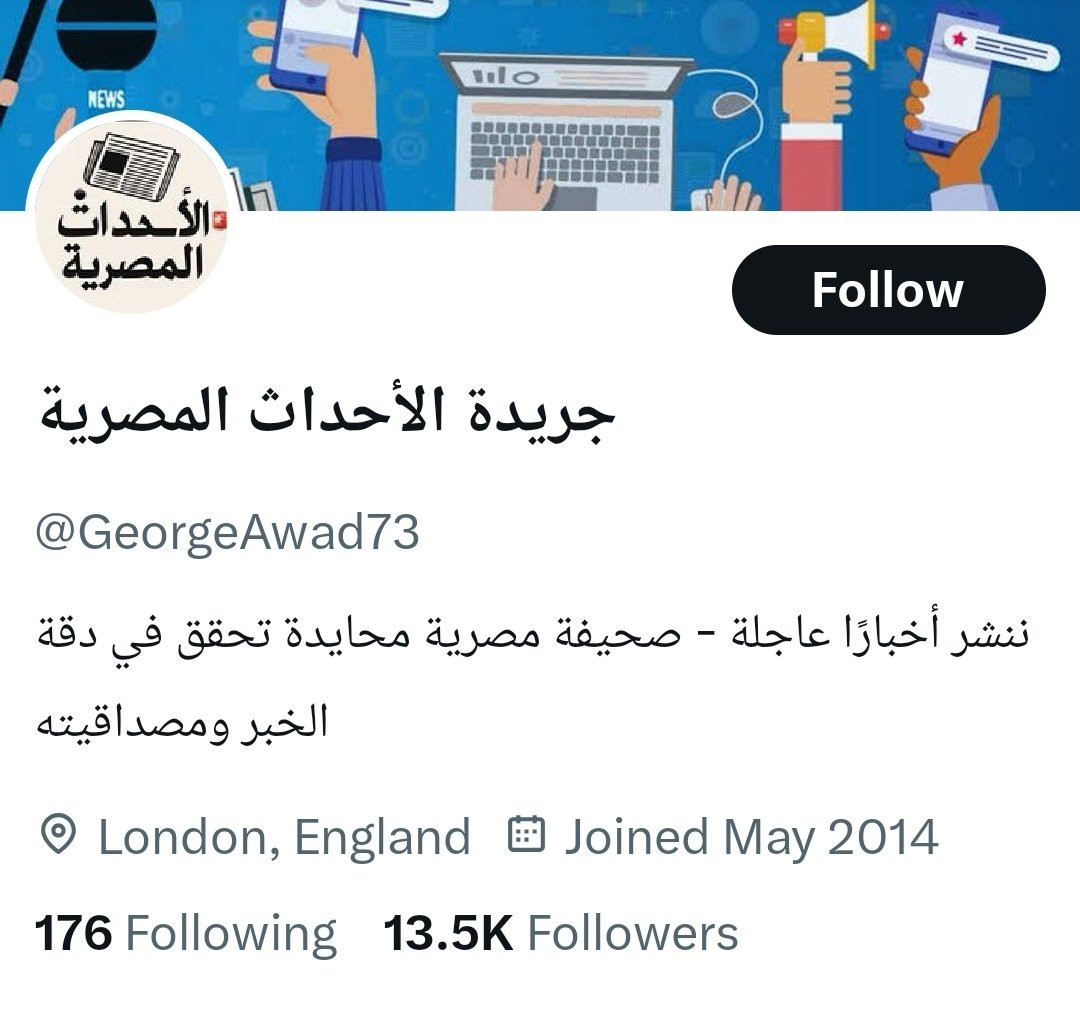Open the 176 Following list
Image resolution: width=1080 pixels, height=1022 pixels.
pos(185,933)
